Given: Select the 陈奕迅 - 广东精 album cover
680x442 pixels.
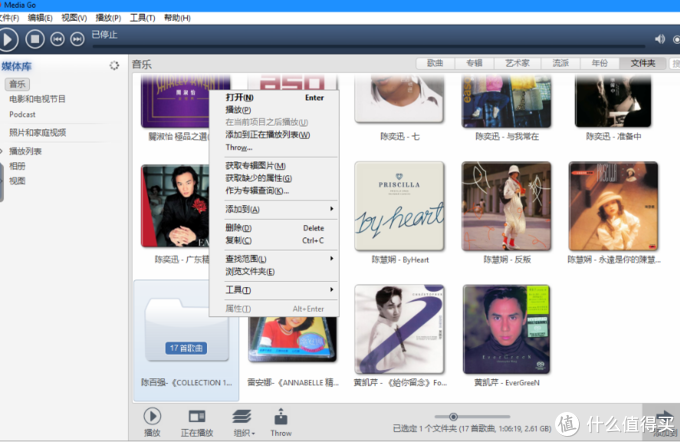Looking at the screenshot, I should click(175, 206).
